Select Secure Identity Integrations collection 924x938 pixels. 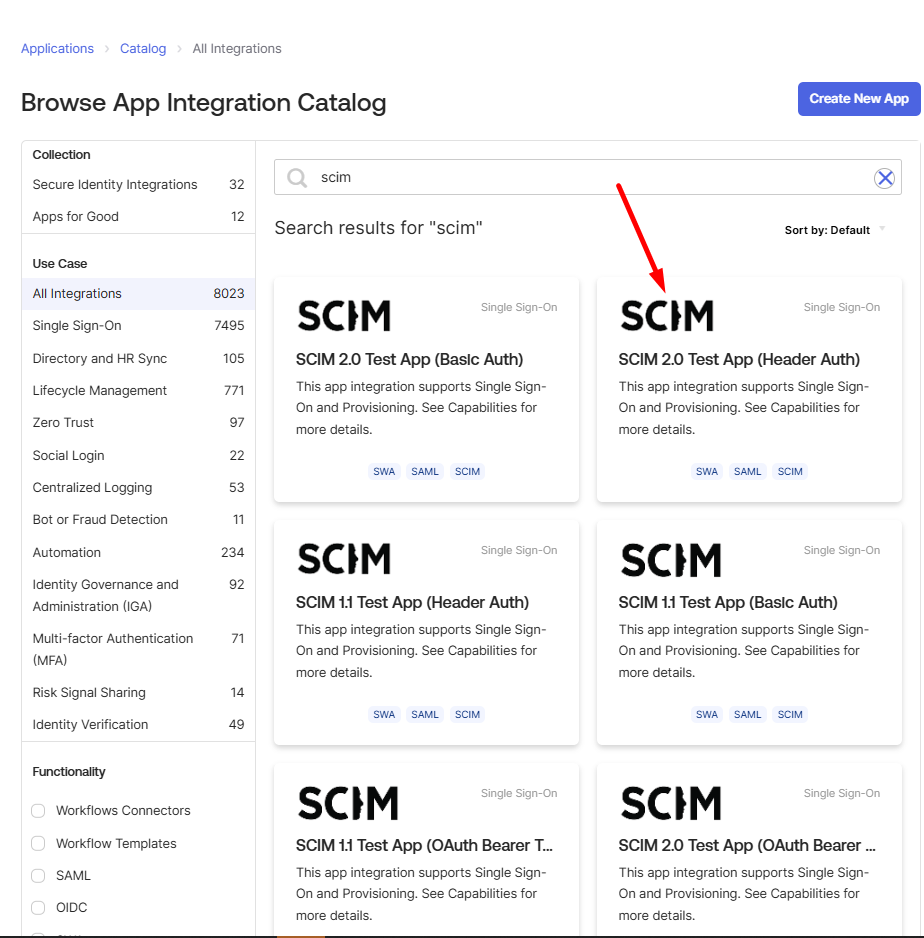tap(138, 184)
